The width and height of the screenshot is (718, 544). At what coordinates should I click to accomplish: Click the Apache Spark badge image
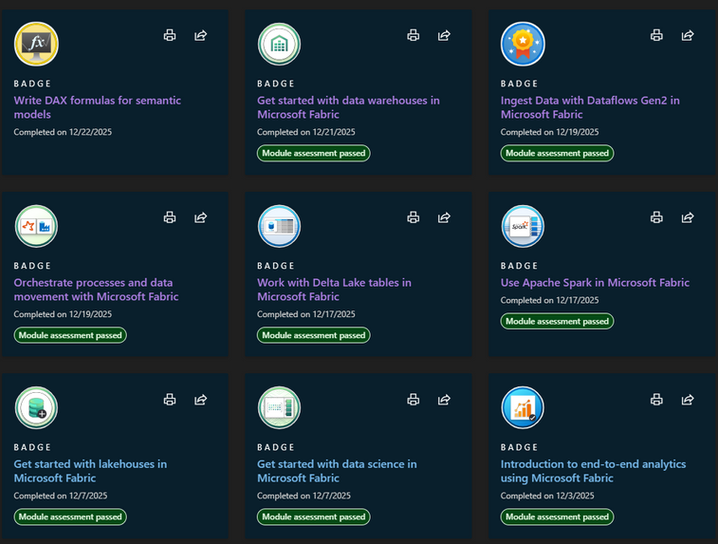tap(523, 226)
